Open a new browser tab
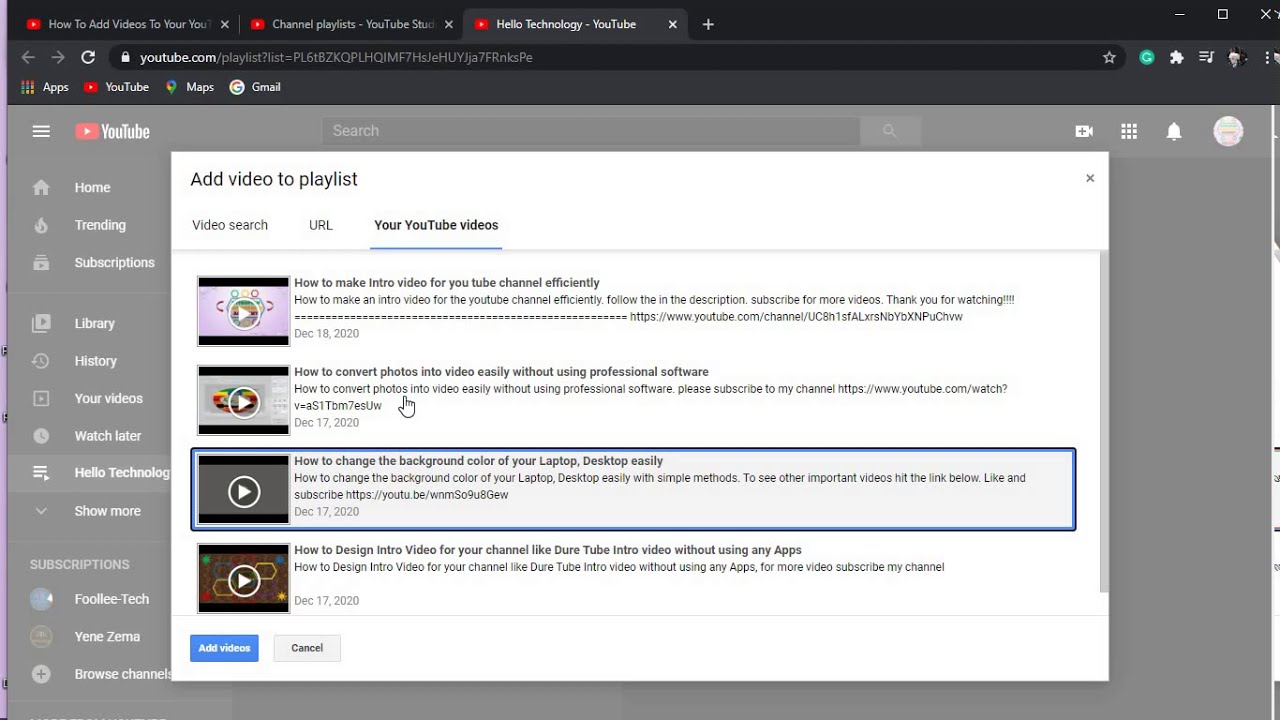Viewport: 1280px width, 720px height. [x=708, y=24]
